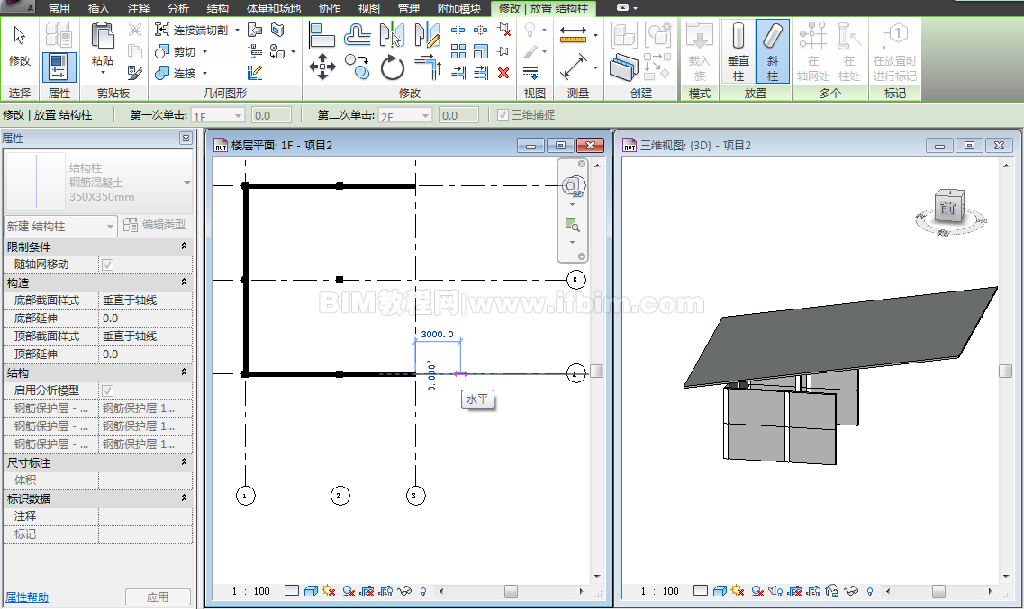Click the Rotate tool in Modify panel
The width and height of the screenshot is (1024, 609).
point(391,67)
